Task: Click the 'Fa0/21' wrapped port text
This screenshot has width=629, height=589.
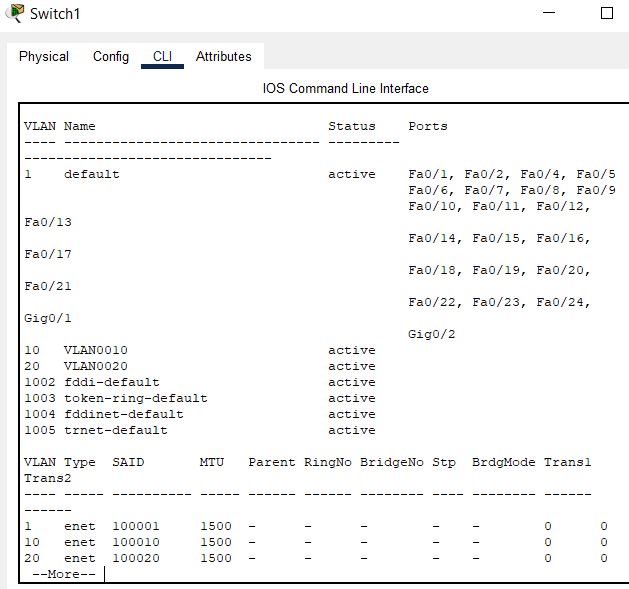Action: point(48,286)
